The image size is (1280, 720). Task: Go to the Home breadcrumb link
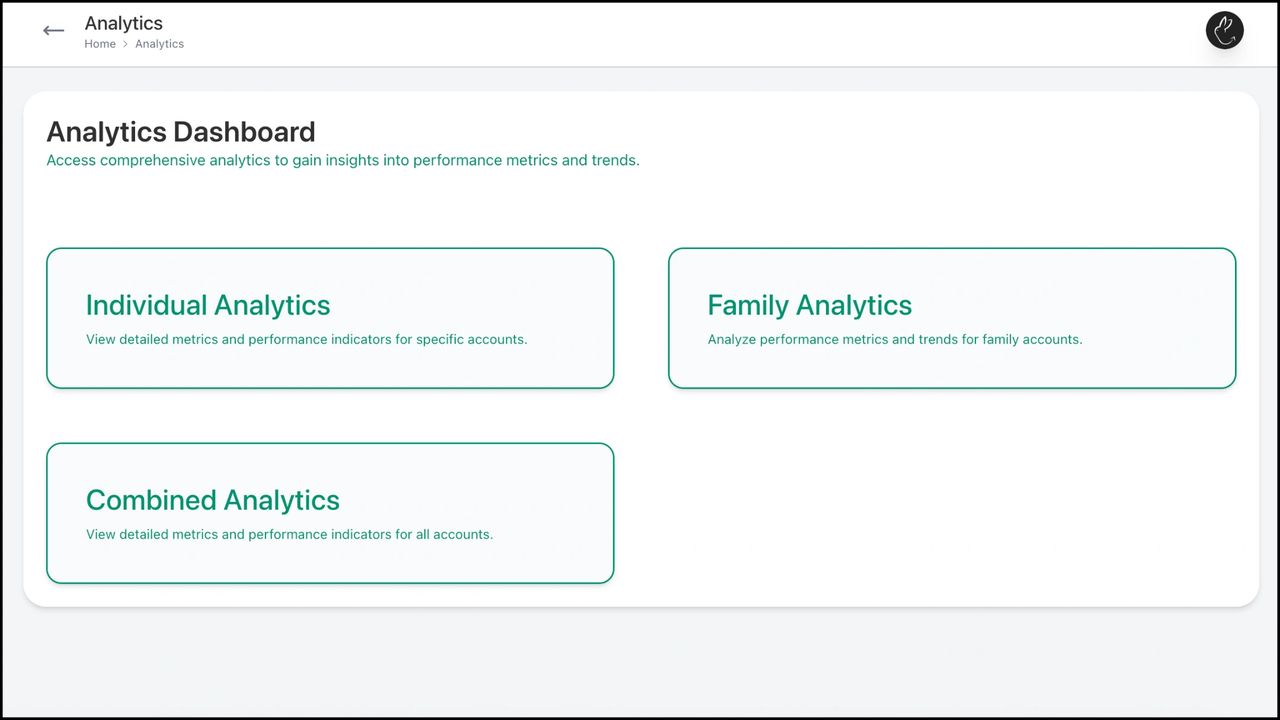point(100,44)
